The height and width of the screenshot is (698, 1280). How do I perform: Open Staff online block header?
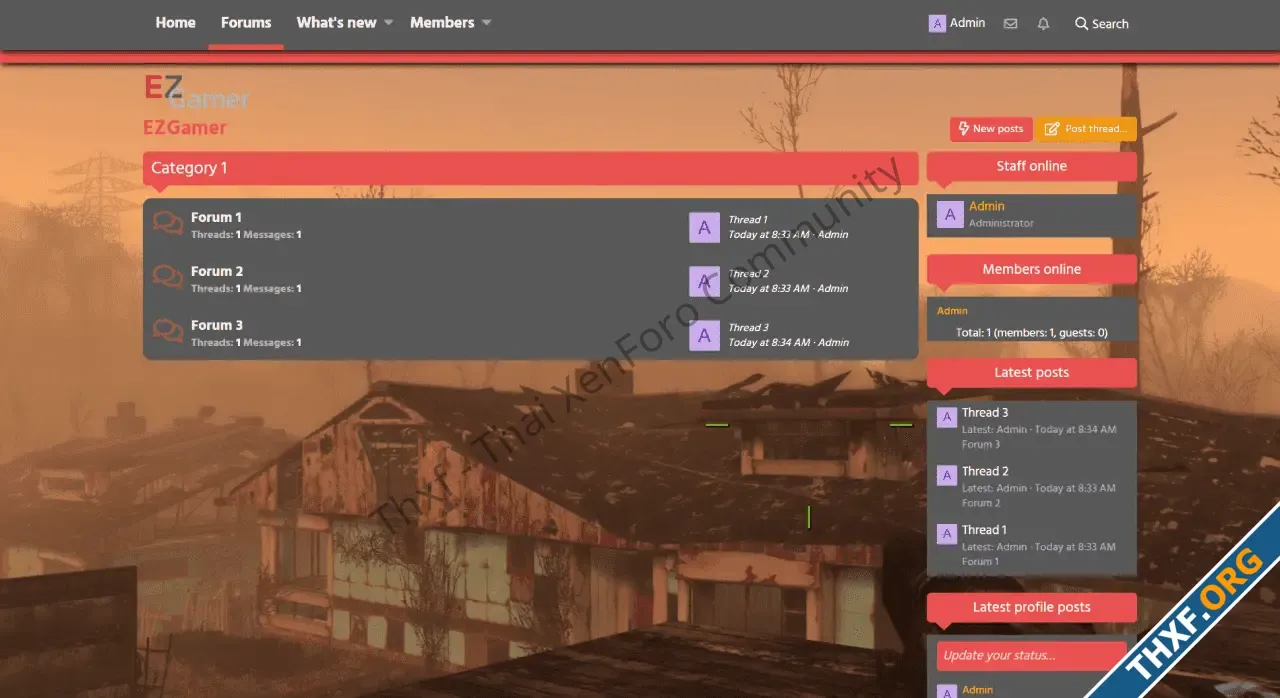1031,166
